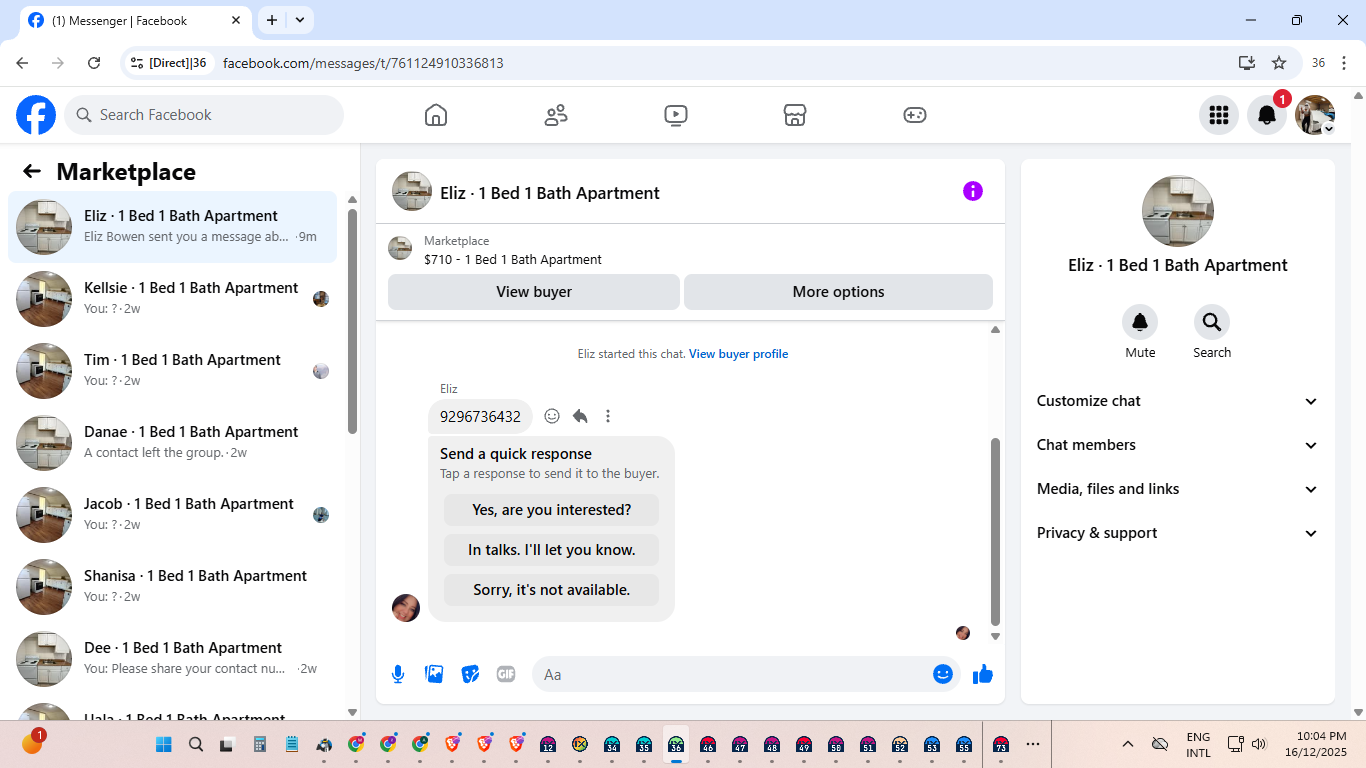Open more actions for the 9296736432 message
This screenshot has width=1366, height=768.
click(x=608, y=416)
